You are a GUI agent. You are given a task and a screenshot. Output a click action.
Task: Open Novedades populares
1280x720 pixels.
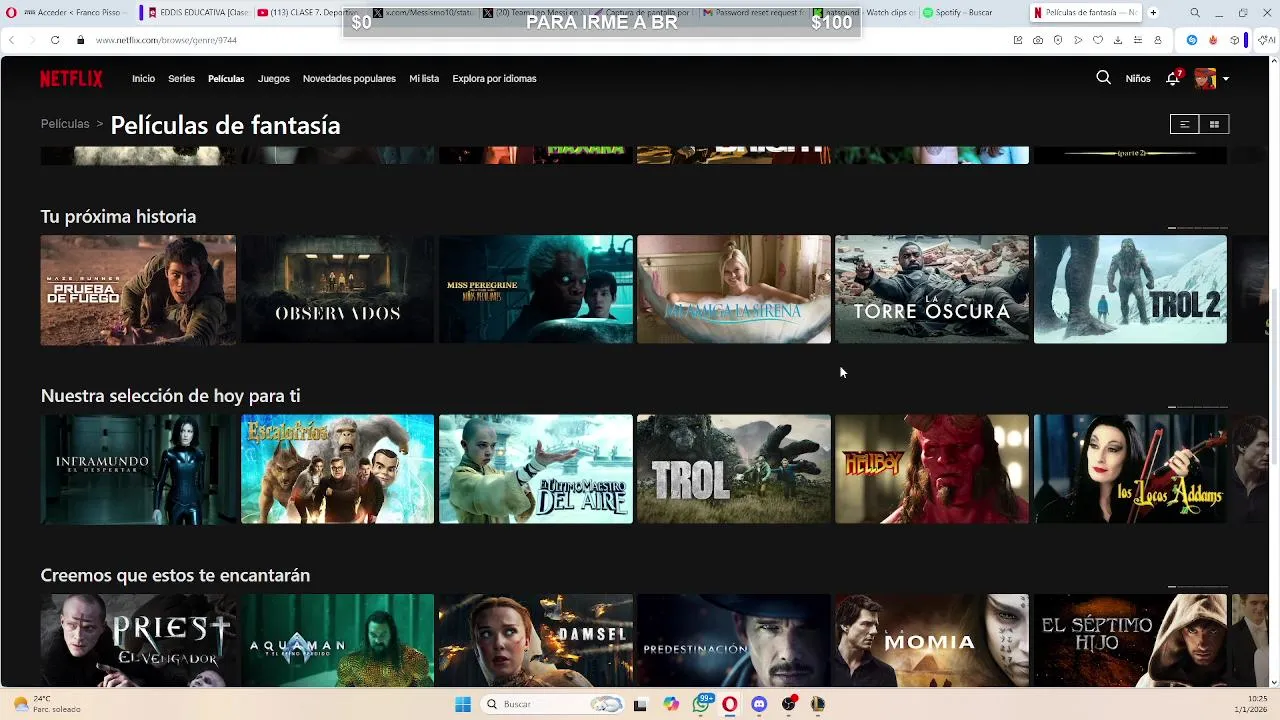point(349,78)
